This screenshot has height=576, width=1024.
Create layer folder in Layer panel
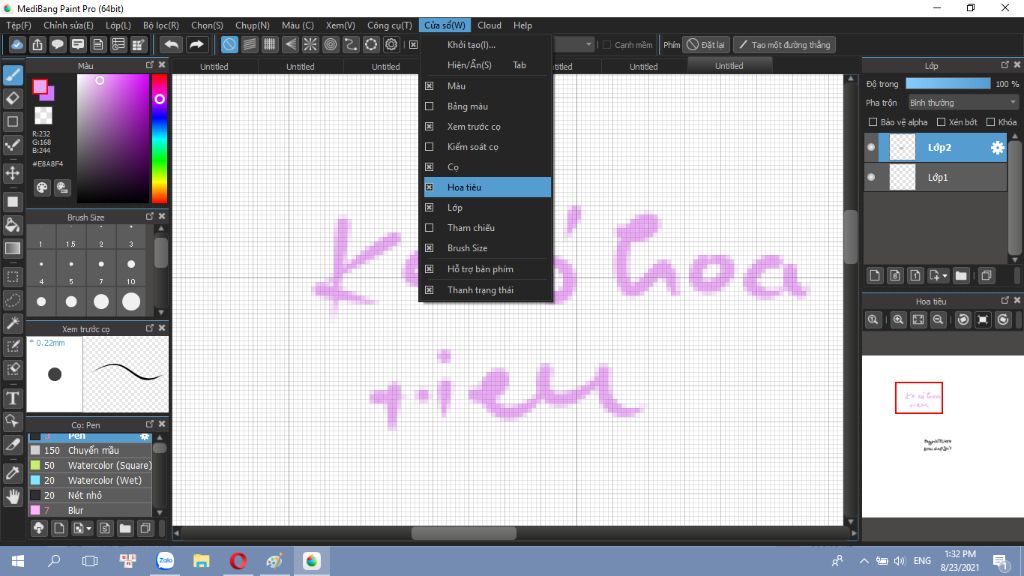click(x=961, y=276)
